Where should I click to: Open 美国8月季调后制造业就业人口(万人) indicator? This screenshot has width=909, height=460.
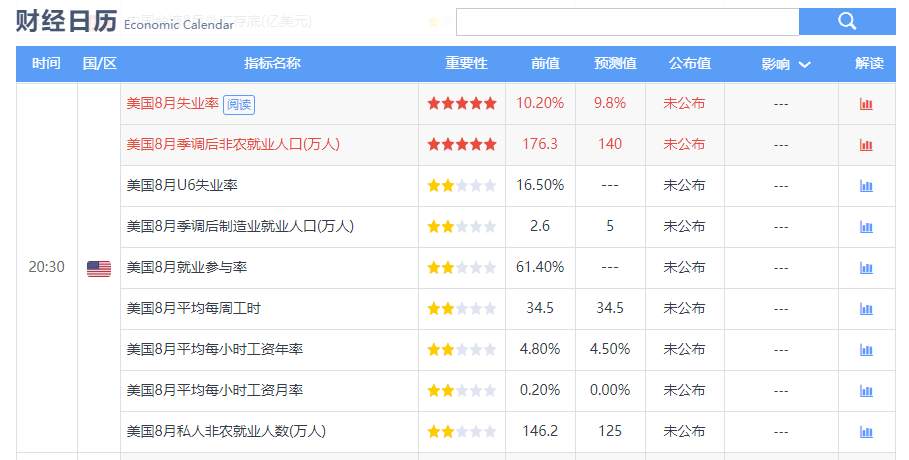240,226
